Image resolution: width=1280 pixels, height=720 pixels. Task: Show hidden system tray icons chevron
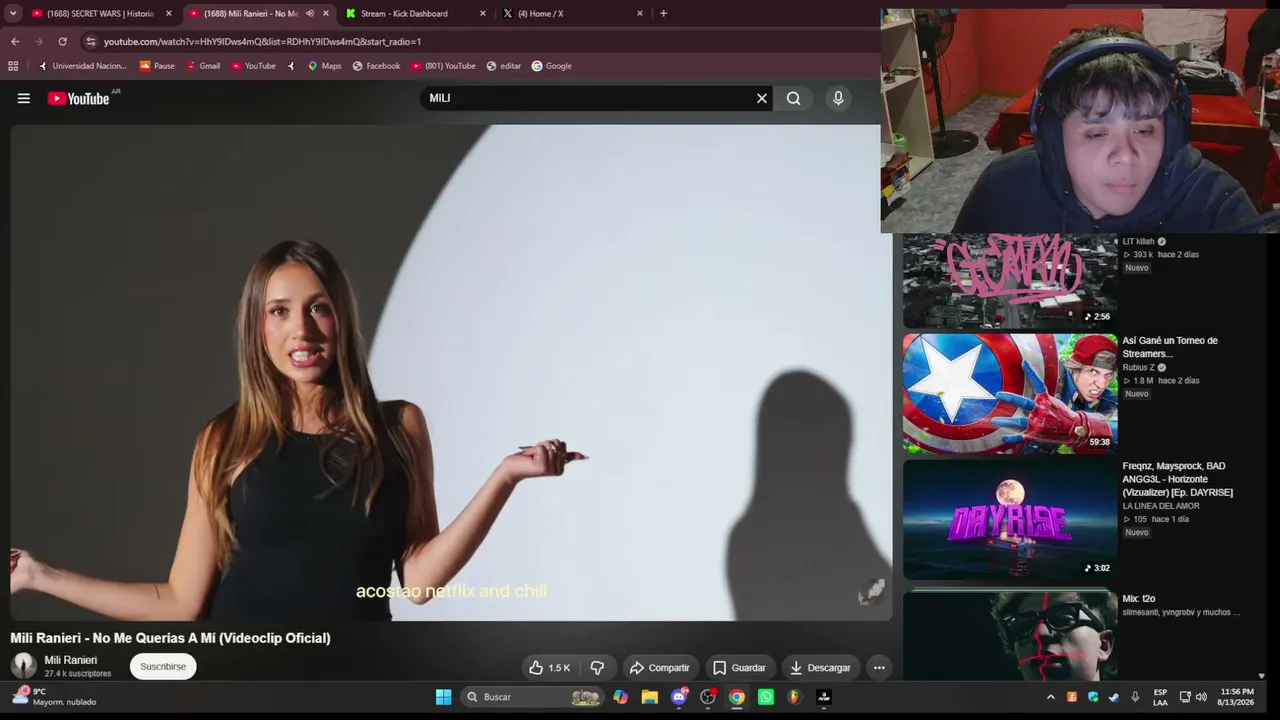click(x=1050, y=697)
